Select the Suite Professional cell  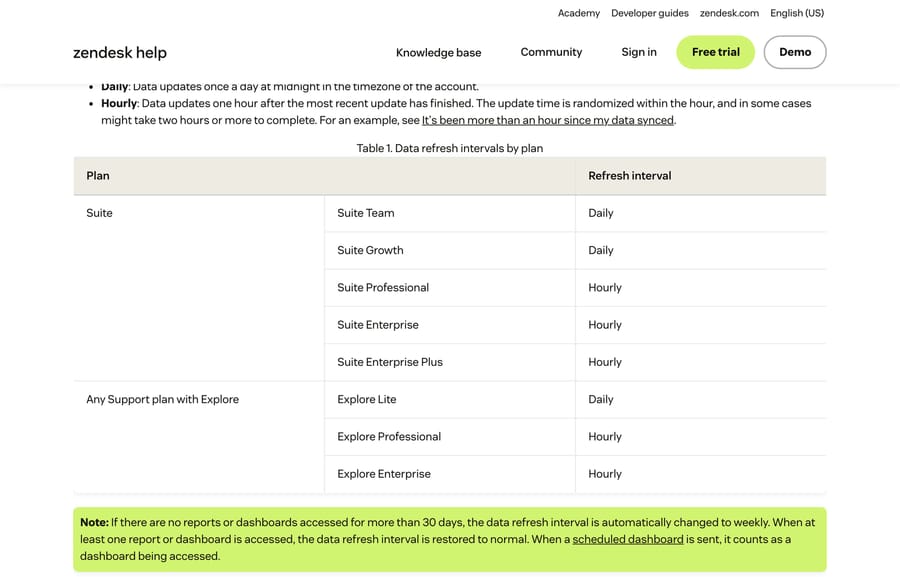(x=450, y=288)
